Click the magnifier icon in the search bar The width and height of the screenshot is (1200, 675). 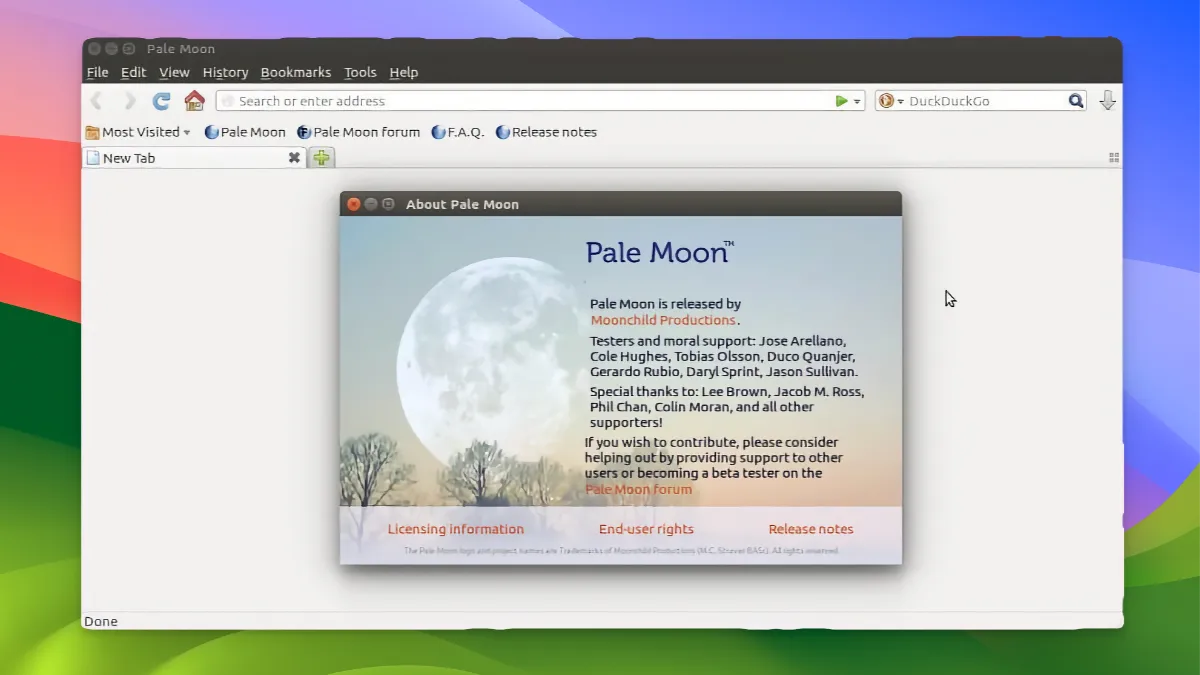tap(1075, 100)
